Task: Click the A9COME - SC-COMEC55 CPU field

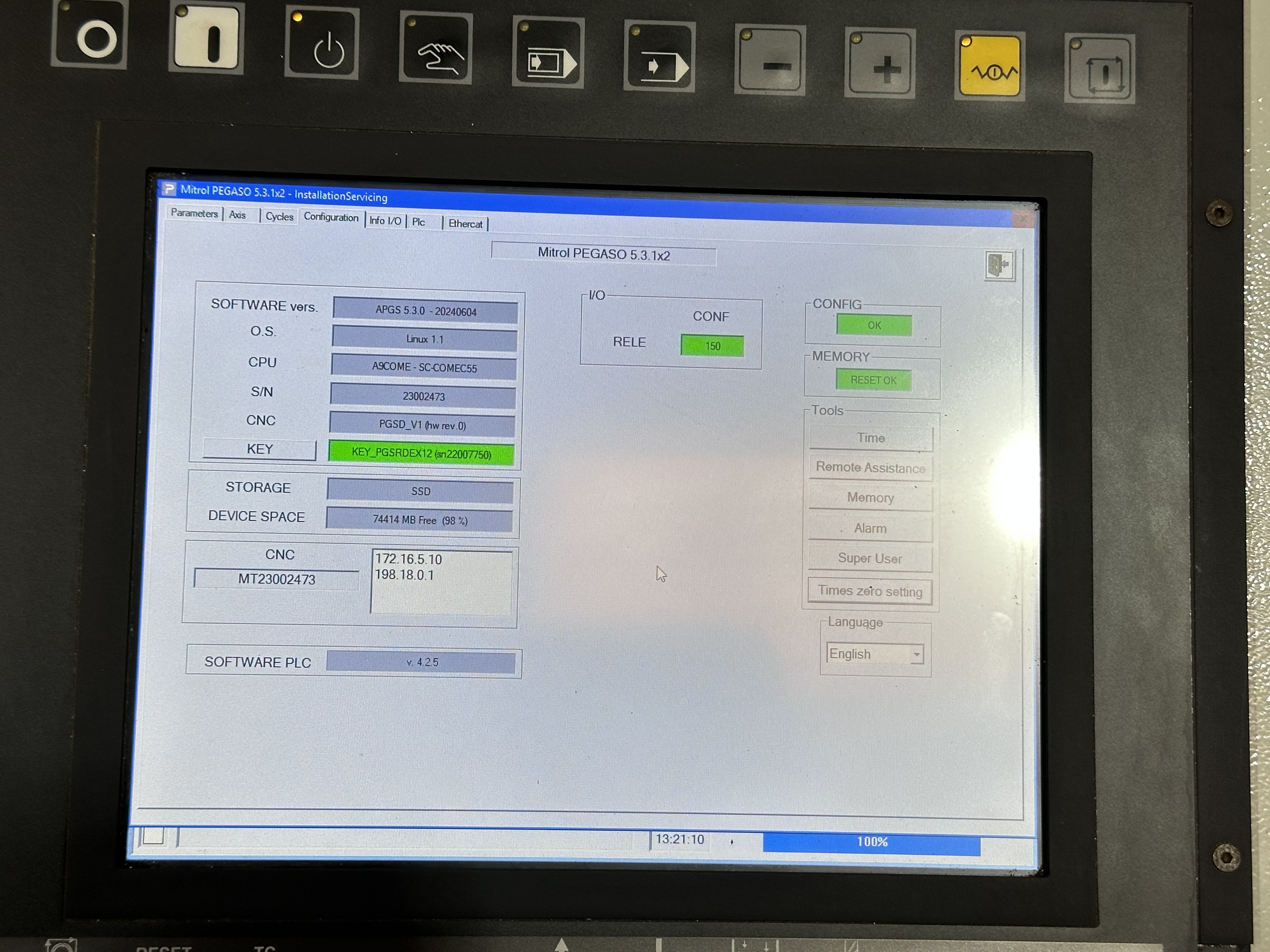Action: [424, 367]
